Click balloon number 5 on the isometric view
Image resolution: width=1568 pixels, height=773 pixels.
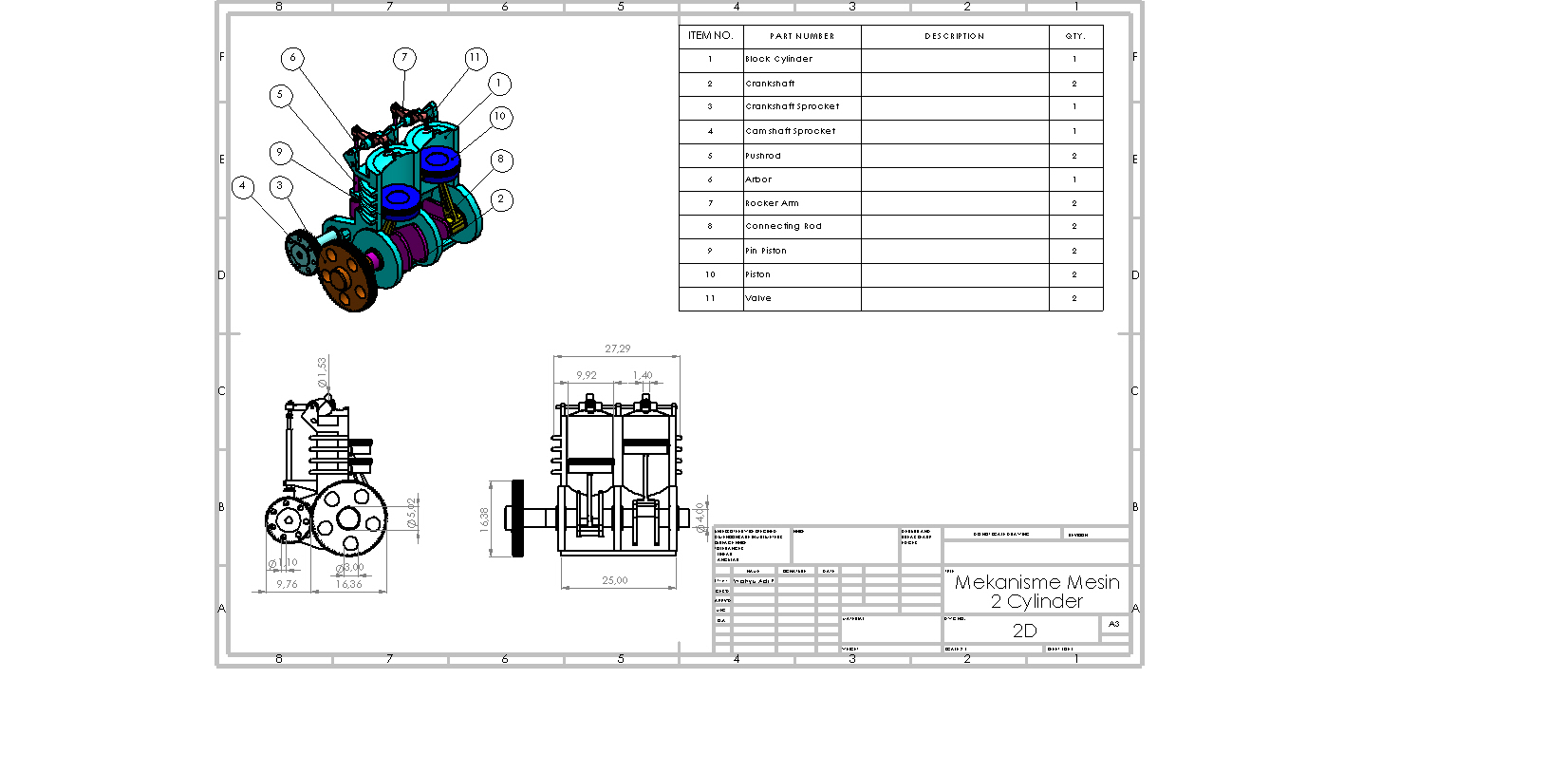point(280,95)
